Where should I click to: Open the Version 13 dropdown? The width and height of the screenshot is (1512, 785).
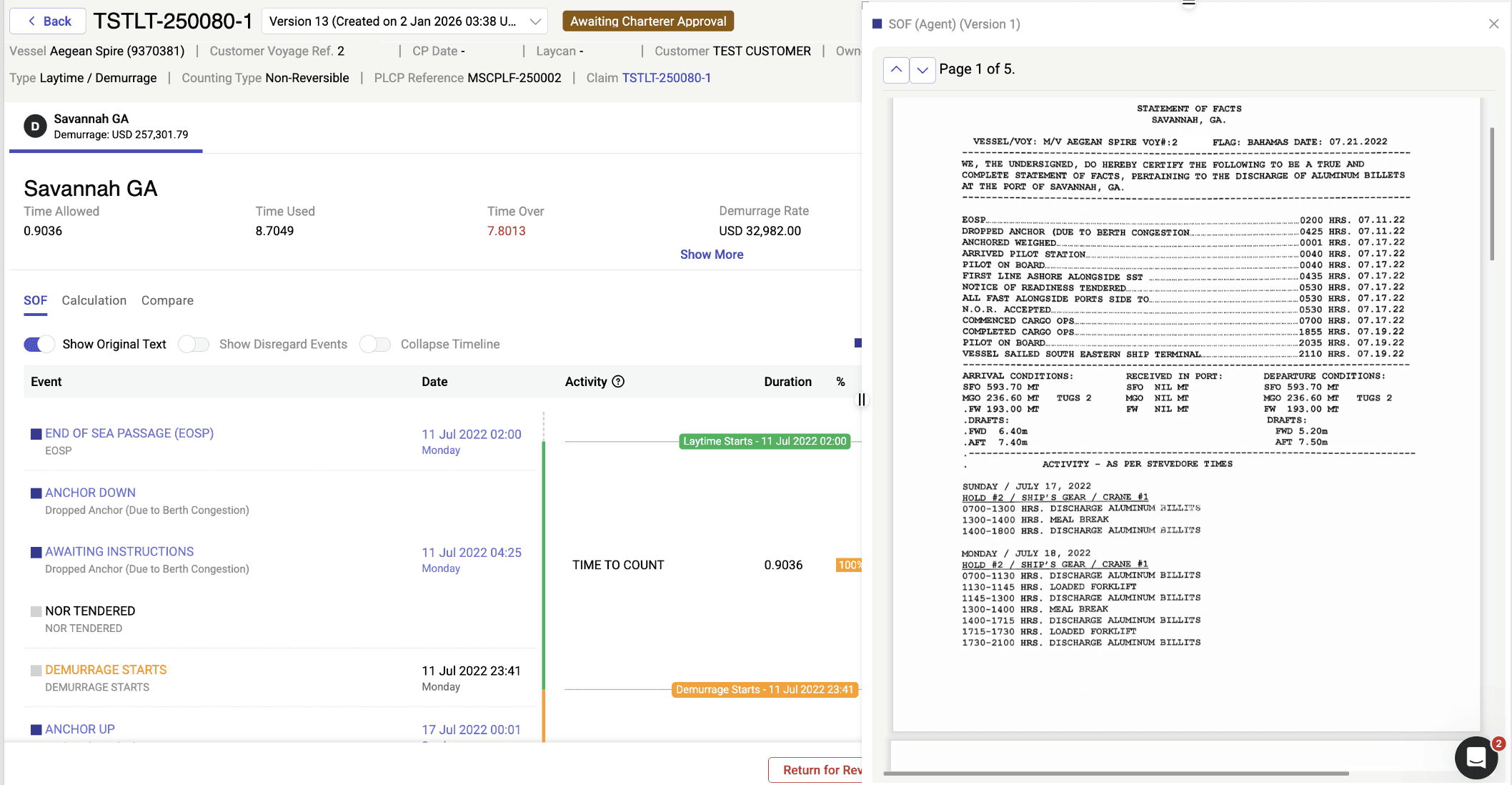pyautogui.click(x=404, y=21)
